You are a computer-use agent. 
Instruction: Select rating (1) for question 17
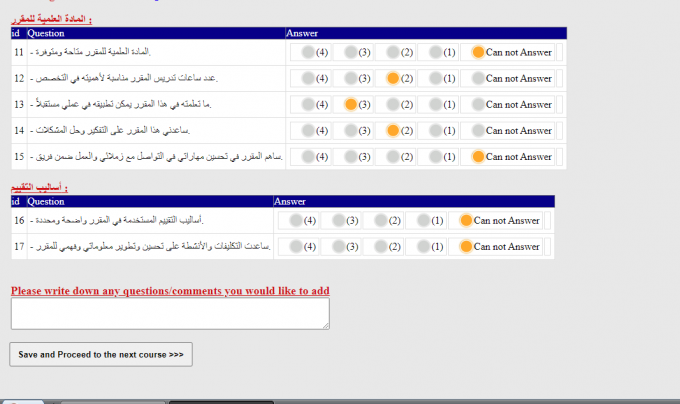coord(423,247)
